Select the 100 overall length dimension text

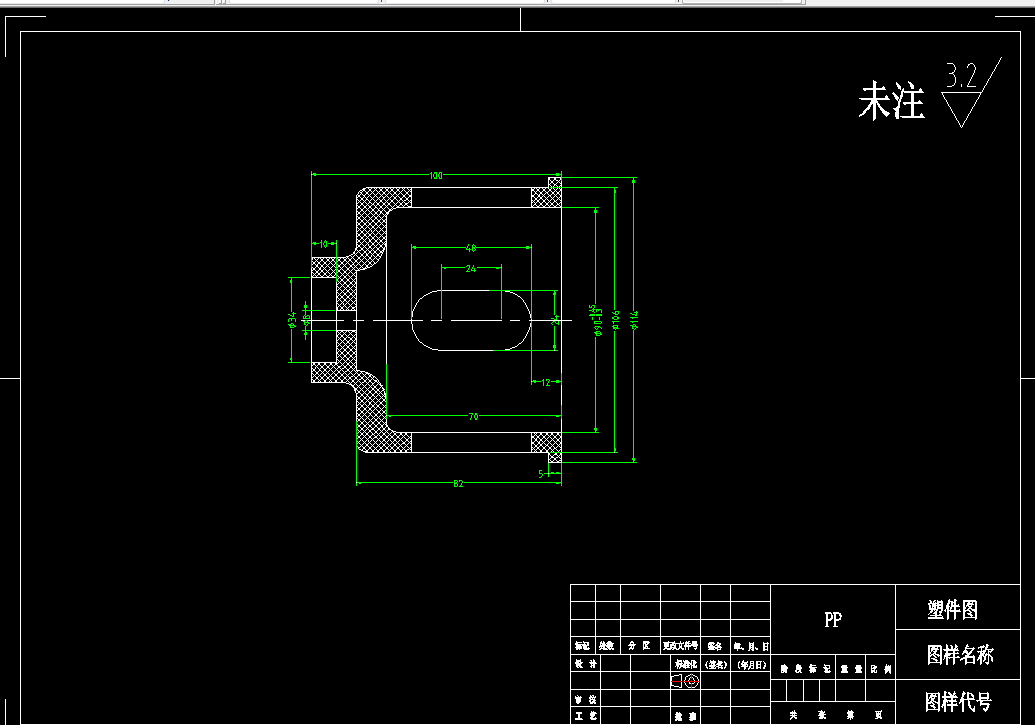point(436,176)
